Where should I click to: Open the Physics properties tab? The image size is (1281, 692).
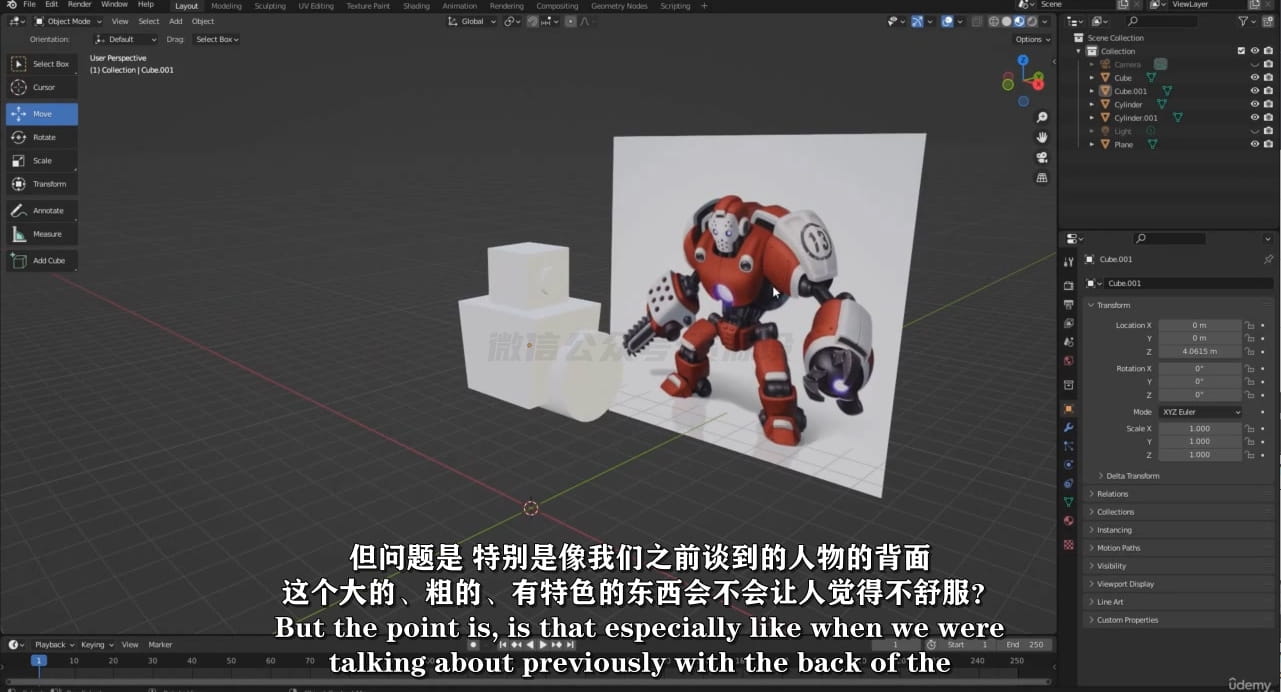[1068, 465]
